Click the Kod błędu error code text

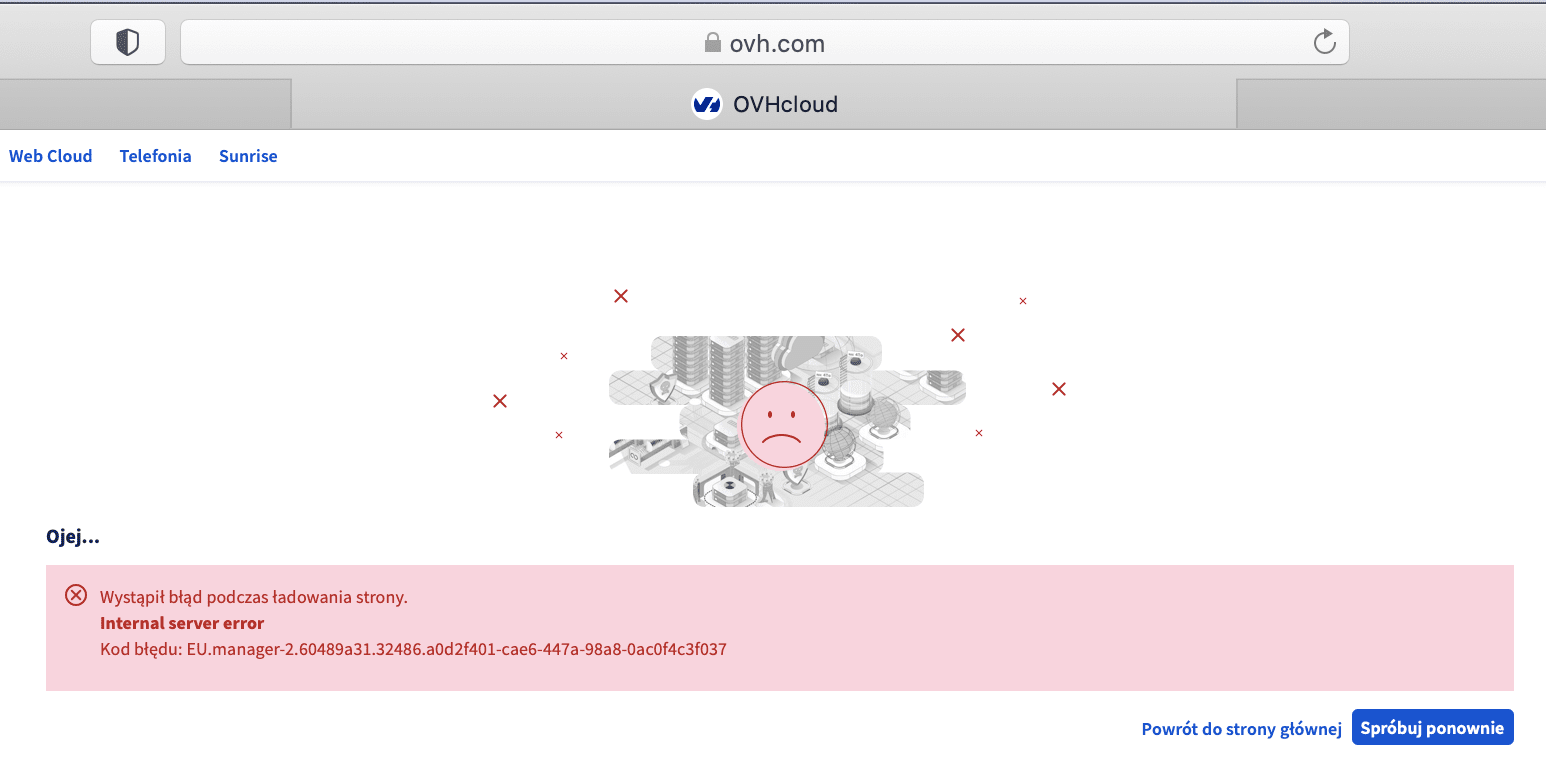click(x=413, y=649)
